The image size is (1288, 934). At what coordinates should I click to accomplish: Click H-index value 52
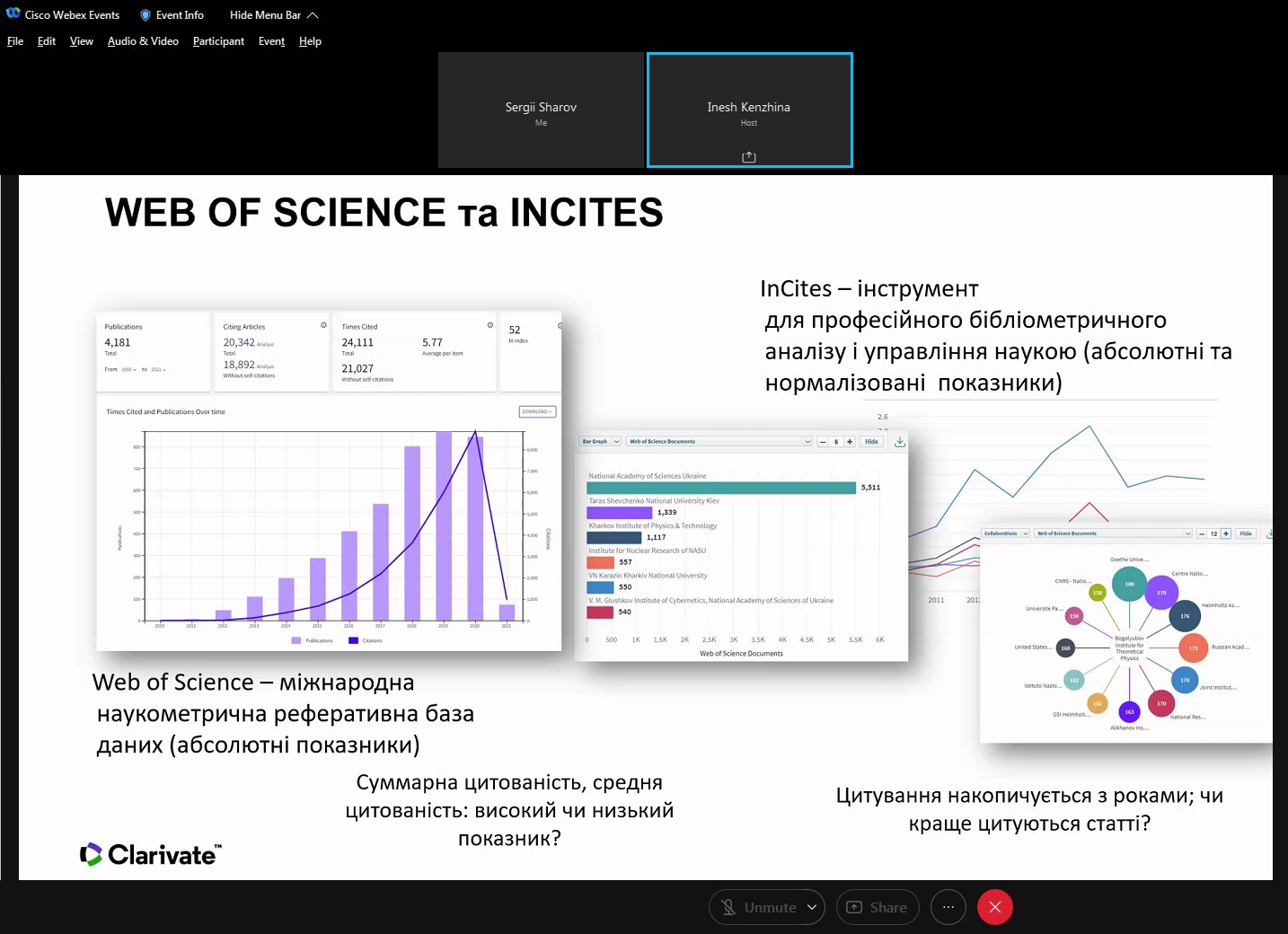(515, 330)
